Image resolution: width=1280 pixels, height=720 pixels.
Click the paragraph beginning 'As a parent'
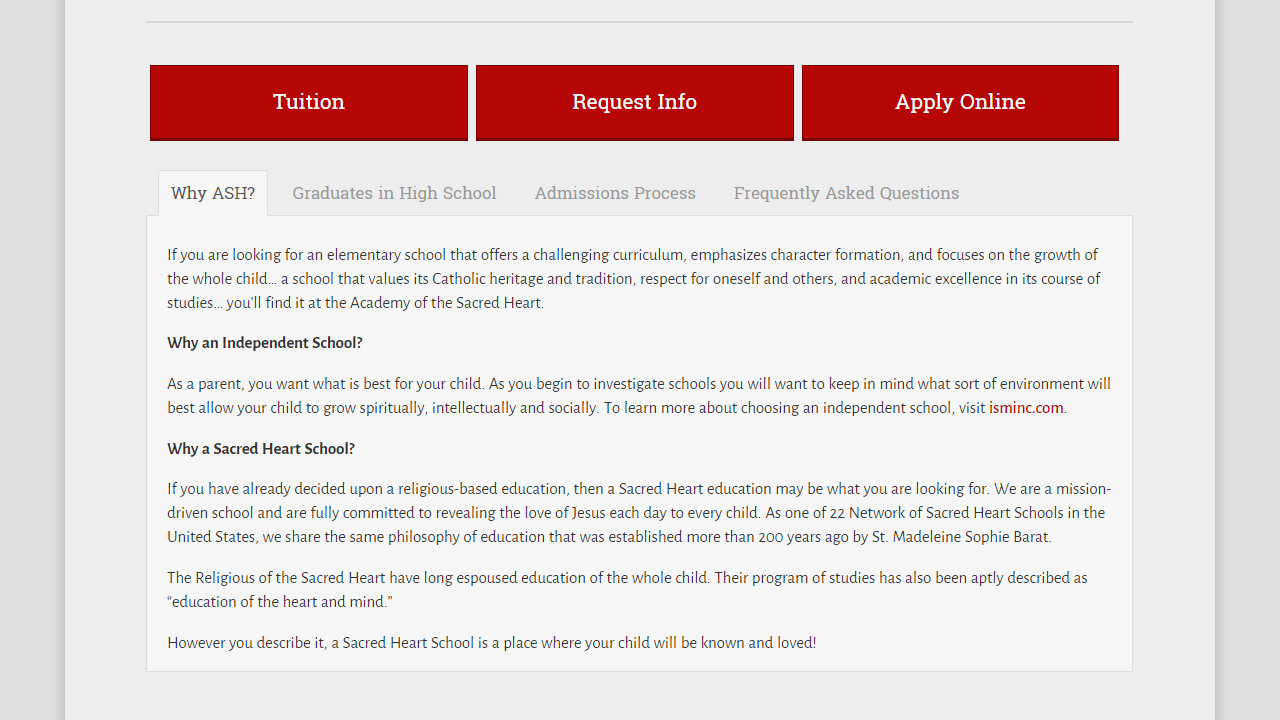638,396
